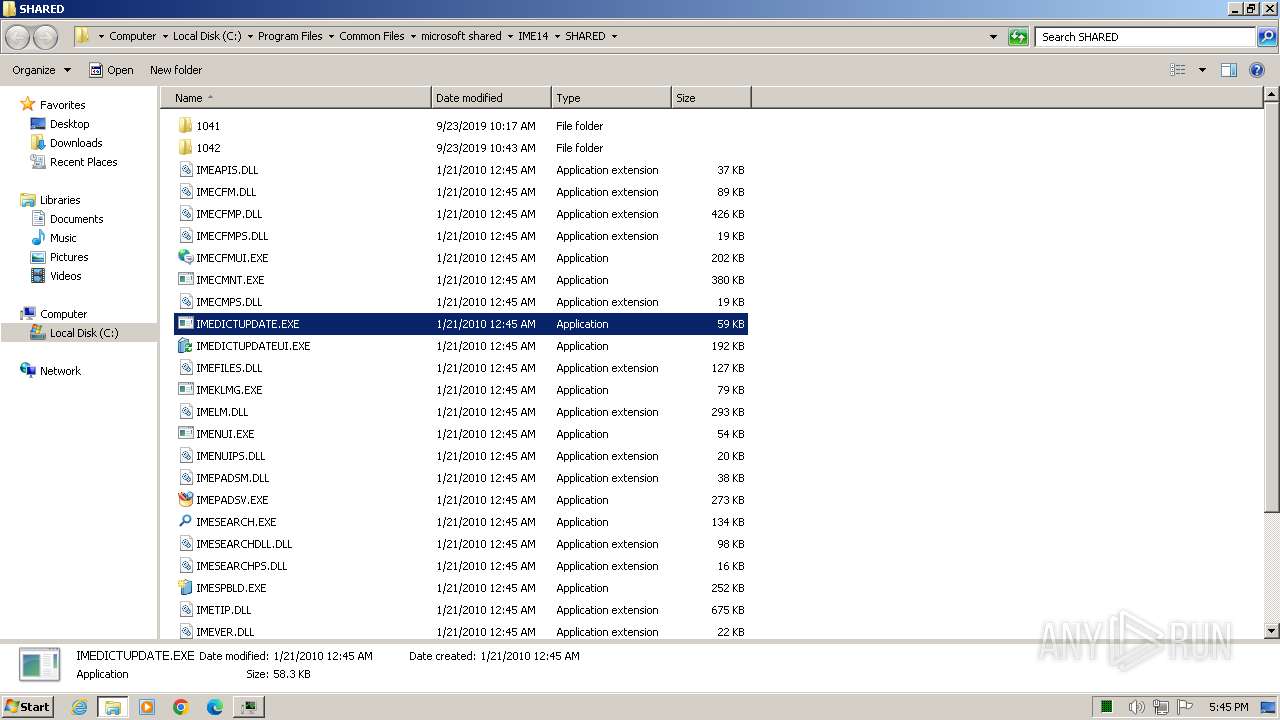Open the views options dropdown arrow
The height and width of the screenshot is (720, 1280).
1202,70
